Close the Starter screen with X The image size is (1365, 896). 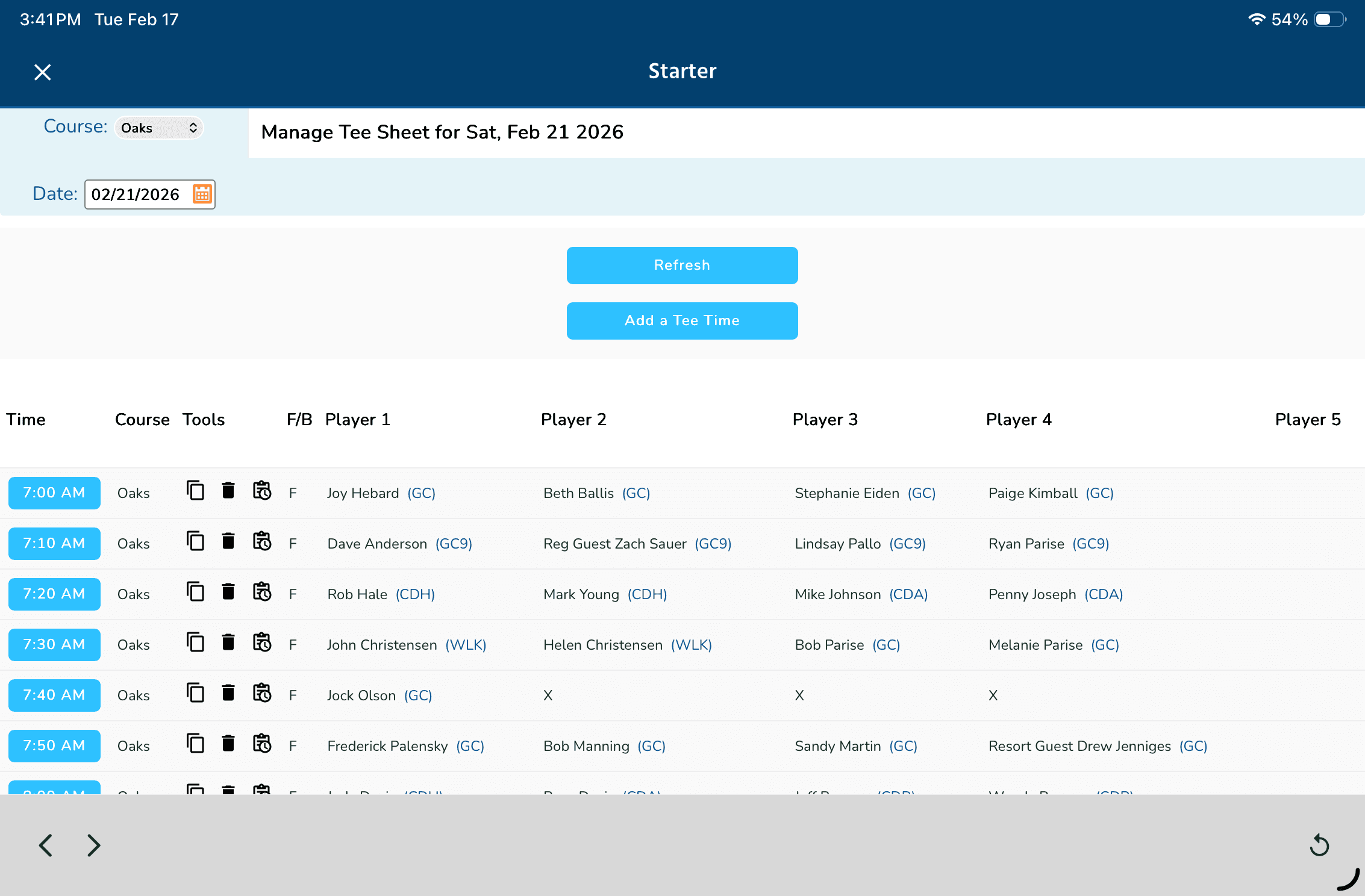point(42,72)
